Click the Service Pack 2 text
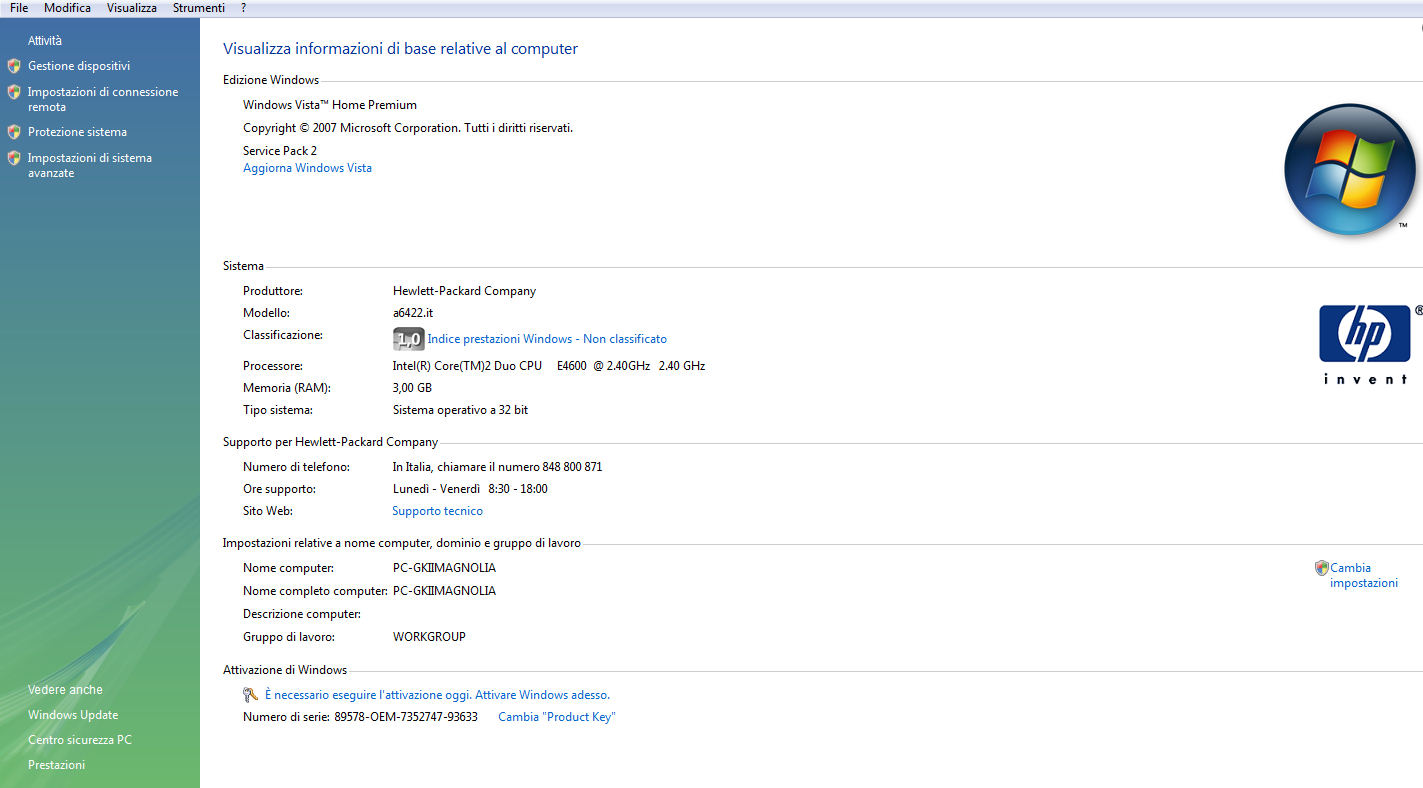This screenshot has height=788, width=1423. pos(280,151)
